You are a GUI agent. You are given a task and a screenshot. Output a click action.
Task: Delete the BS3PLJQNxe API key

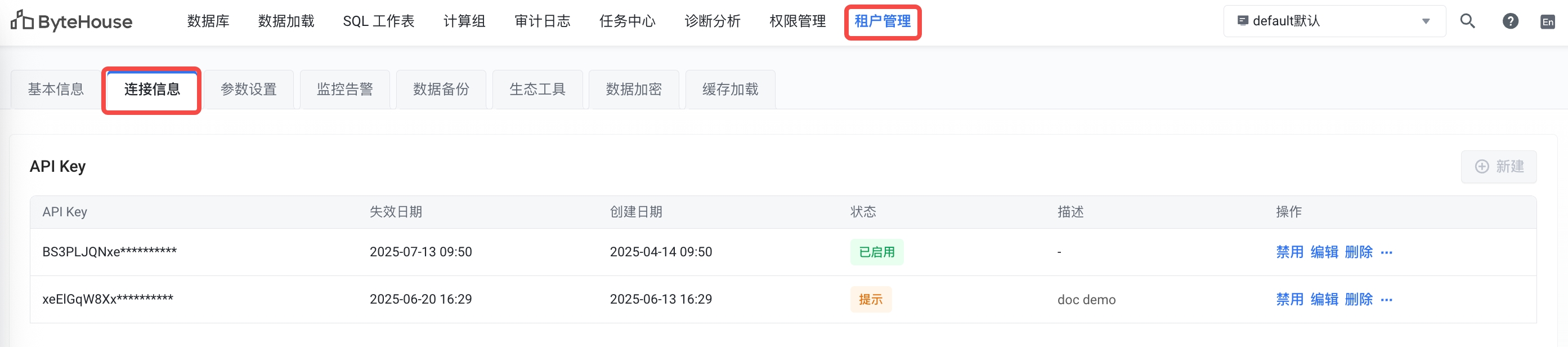(1358, 252)
